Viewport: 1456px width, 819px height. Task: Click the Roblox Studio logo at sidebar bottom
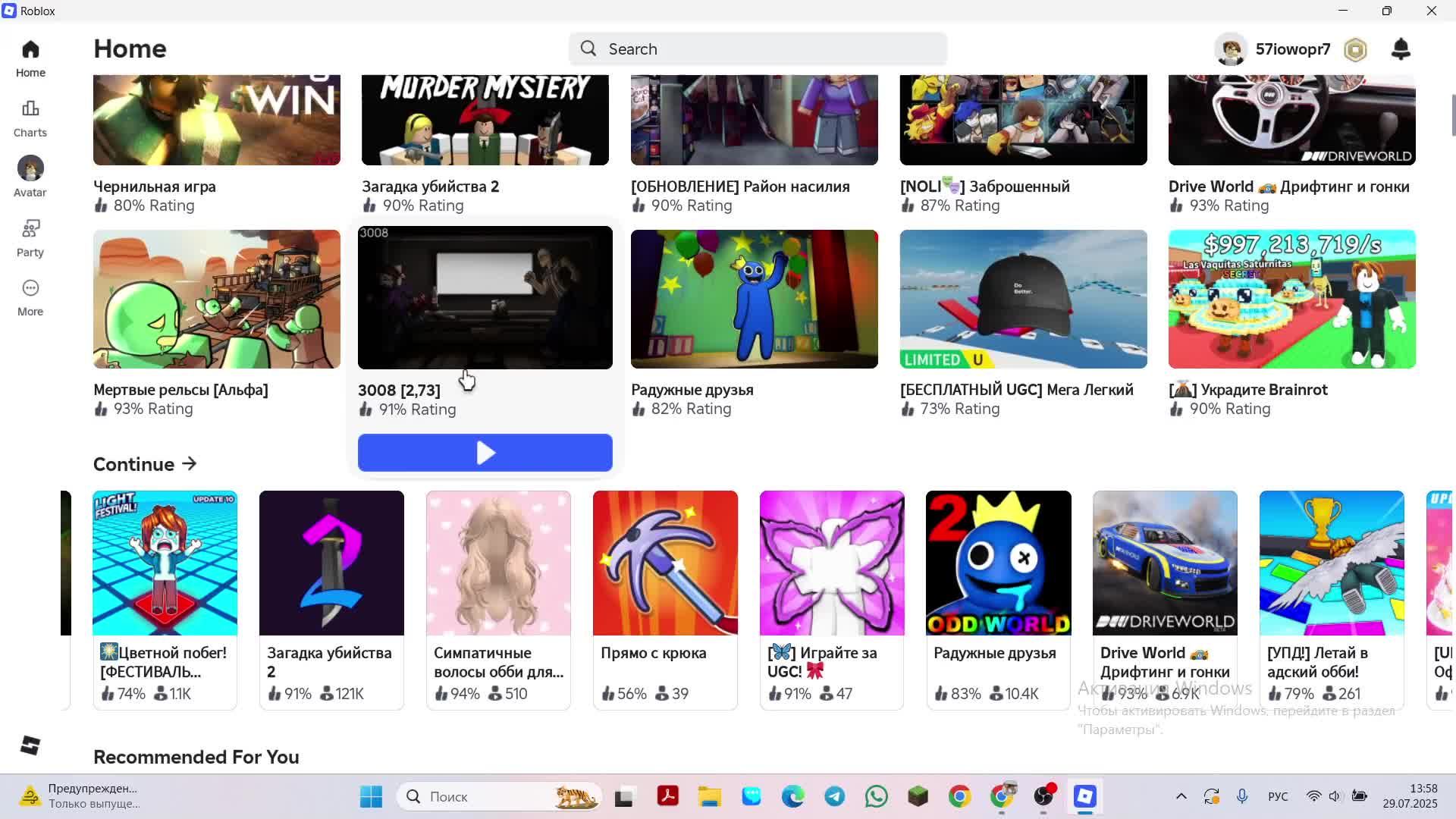coord(30,745)
